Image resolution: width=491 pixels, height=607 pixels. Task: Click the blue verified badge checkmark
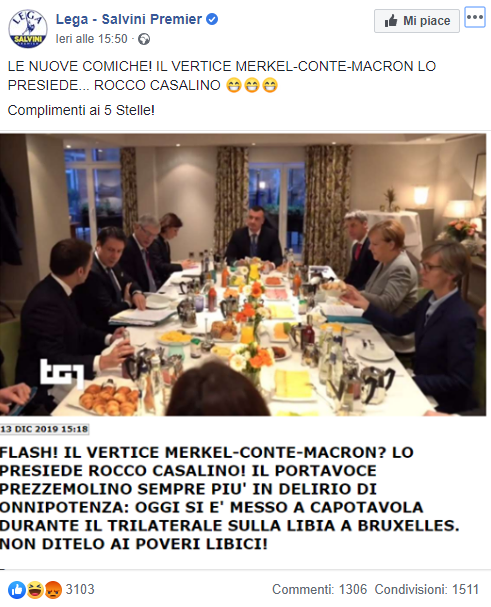tap(212, 19)
